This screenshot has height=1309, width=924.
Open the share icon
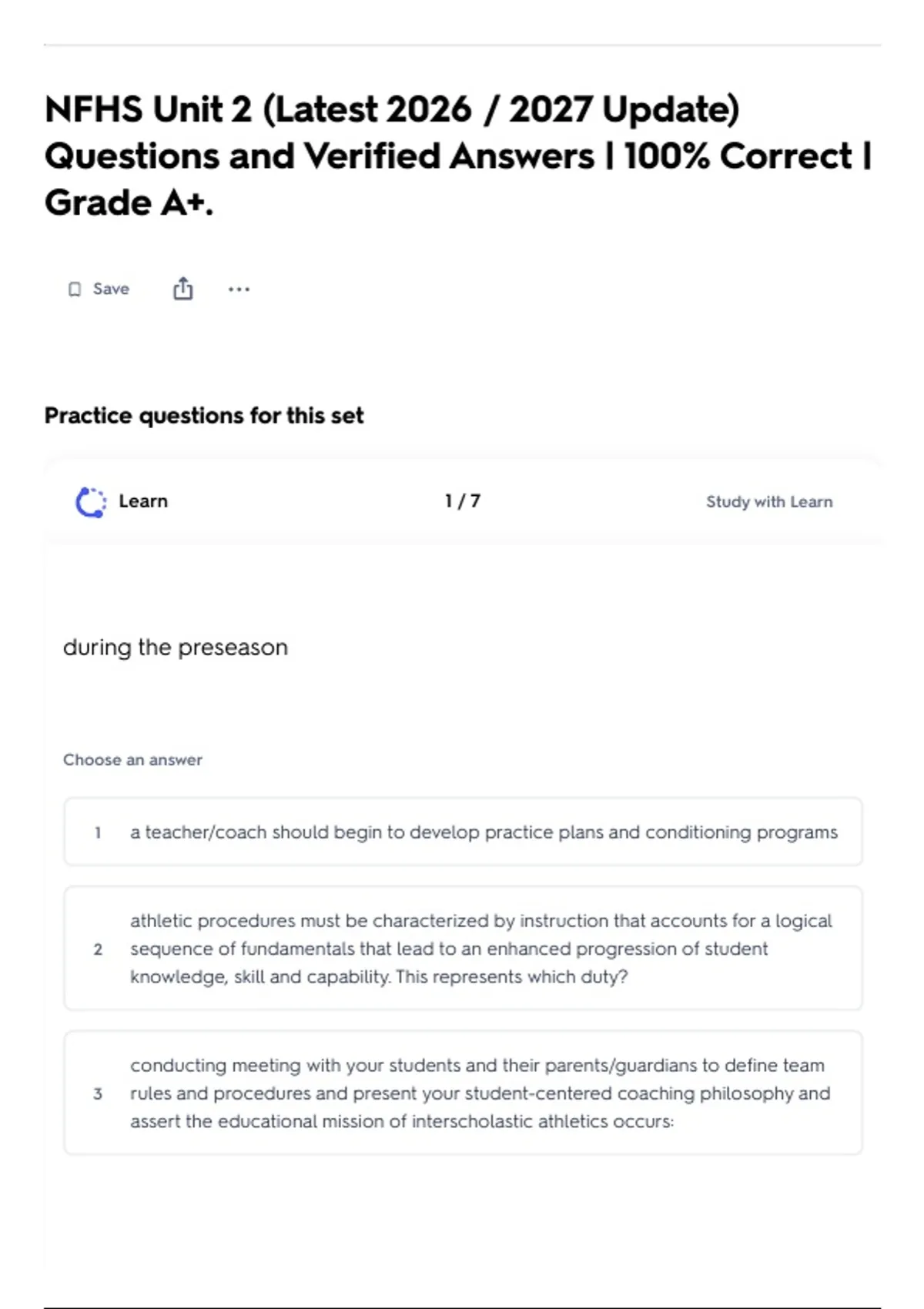coord(182,289)
